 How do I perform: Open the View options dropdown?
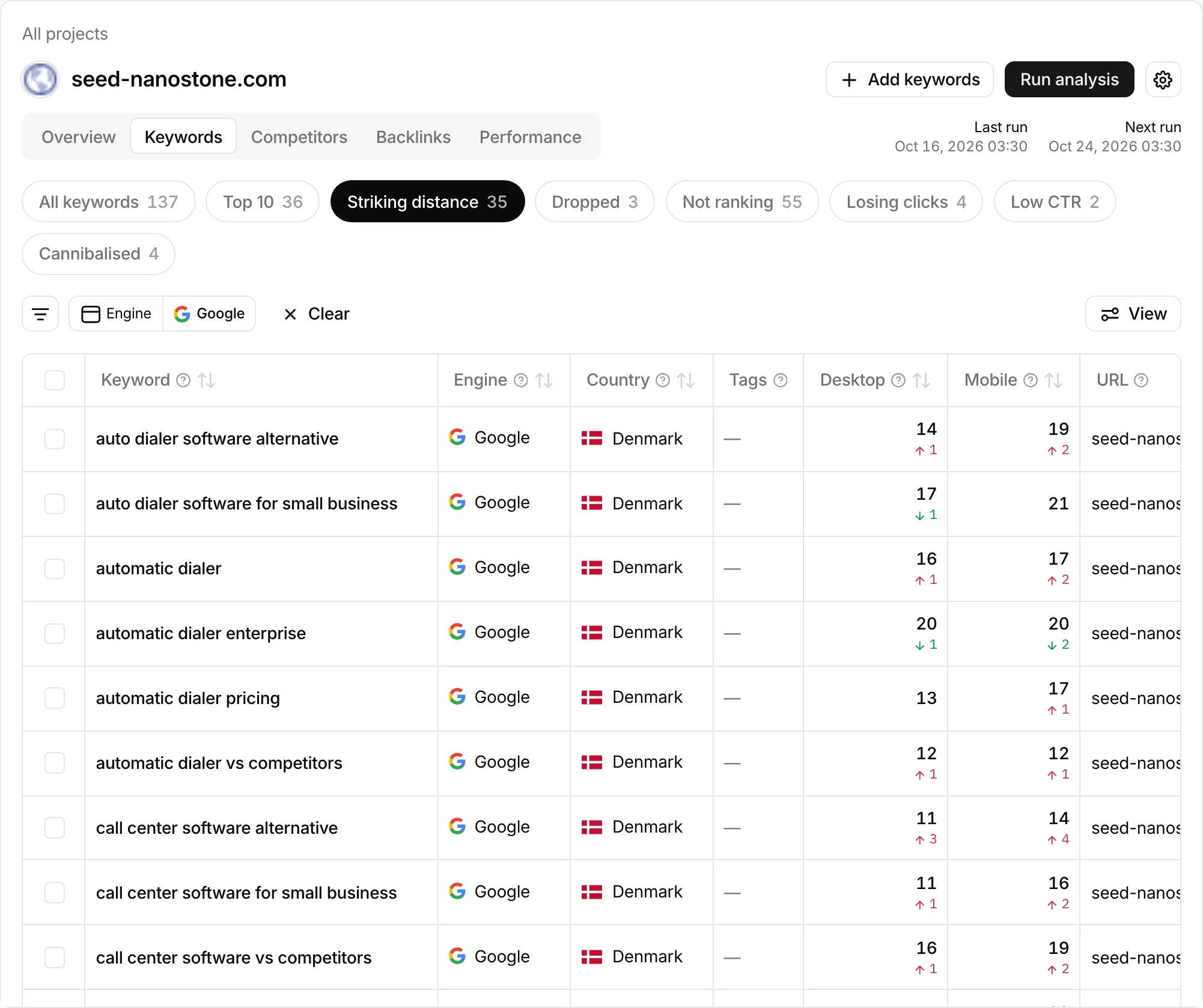(1133, 314)
